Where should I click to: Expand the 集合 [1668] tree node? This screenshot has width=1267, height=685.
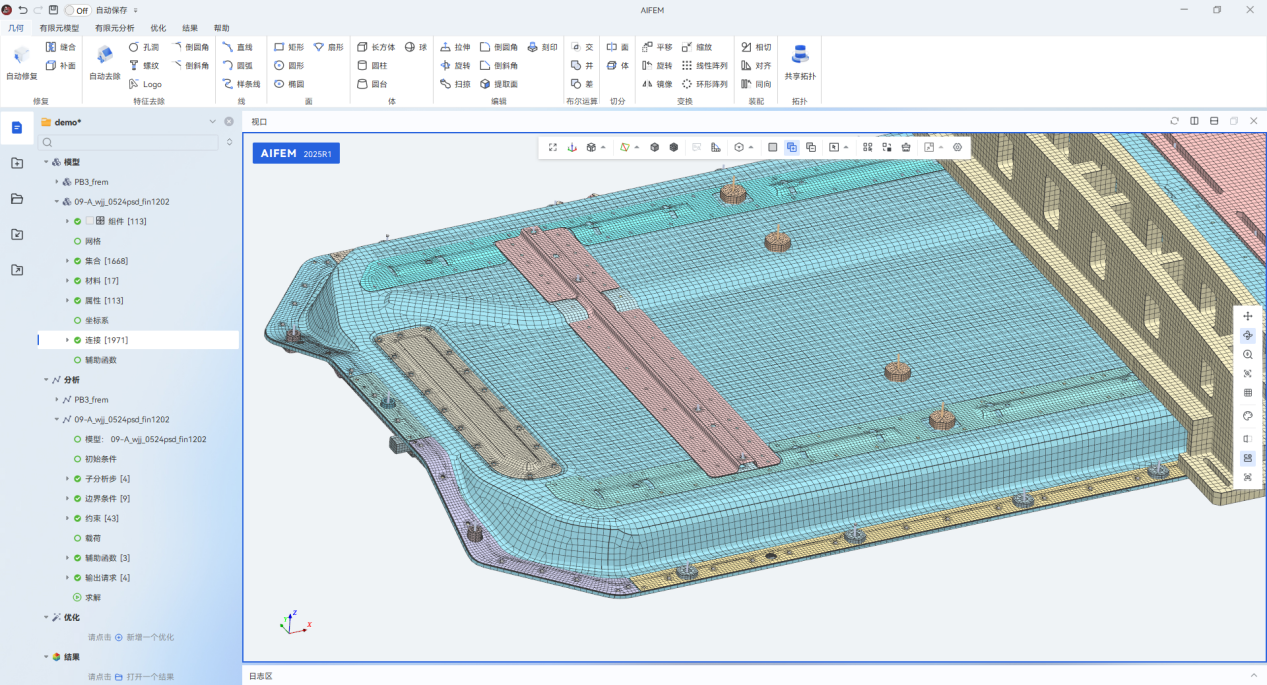pos(67,261)
